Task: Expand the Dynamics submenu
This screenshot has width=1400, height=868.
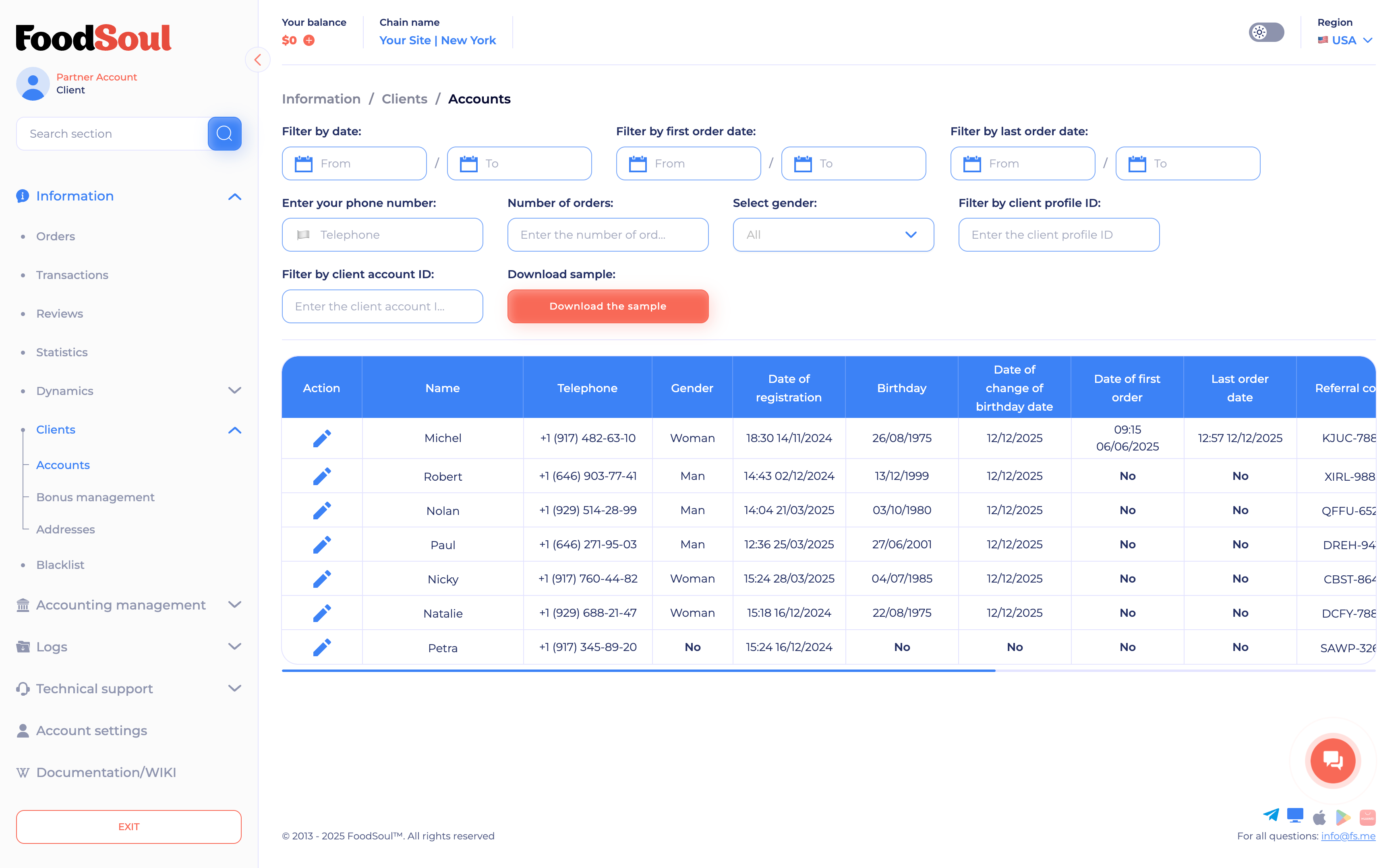Action: (234, 391)
